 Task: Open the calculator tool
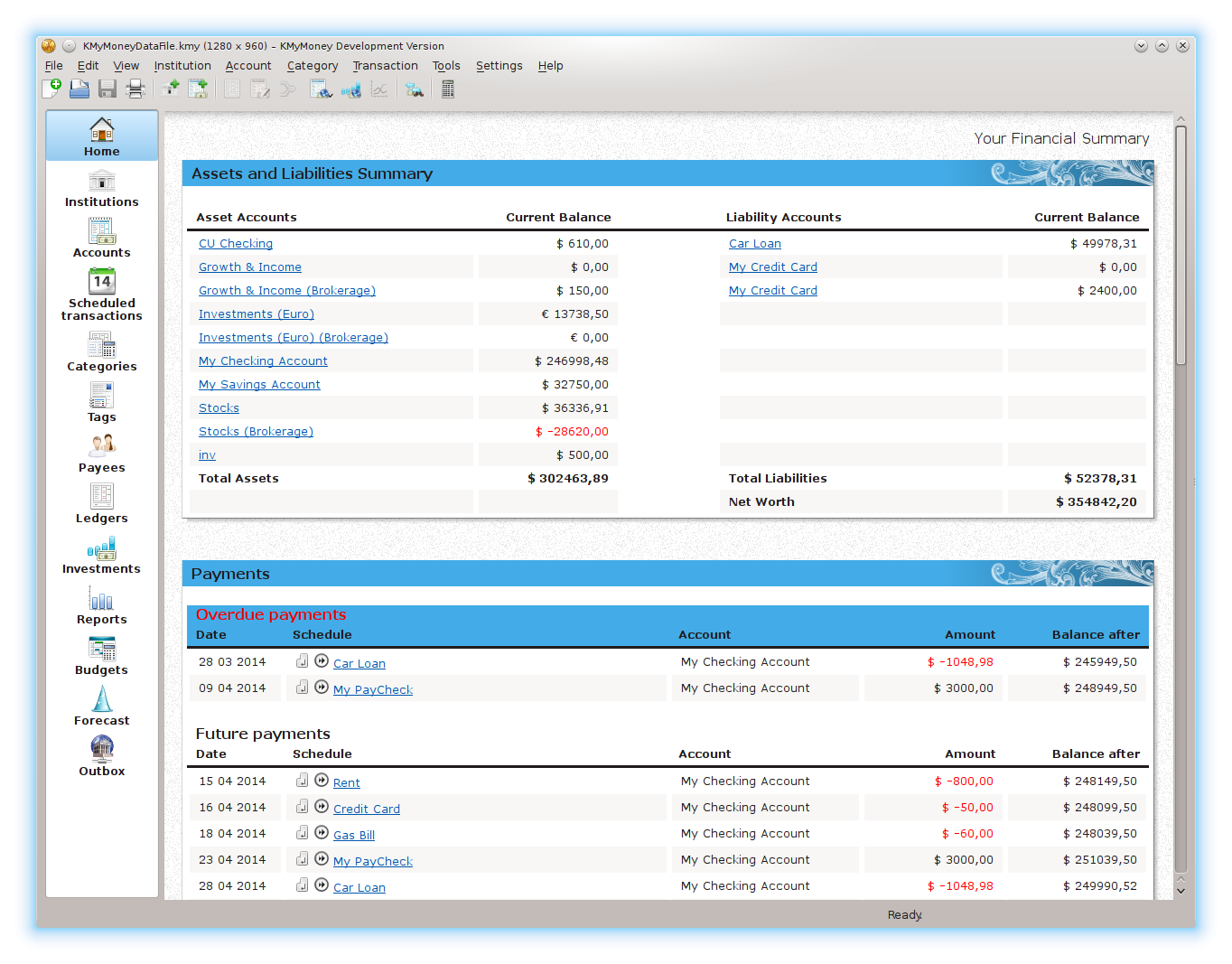[x=447, y=88]
